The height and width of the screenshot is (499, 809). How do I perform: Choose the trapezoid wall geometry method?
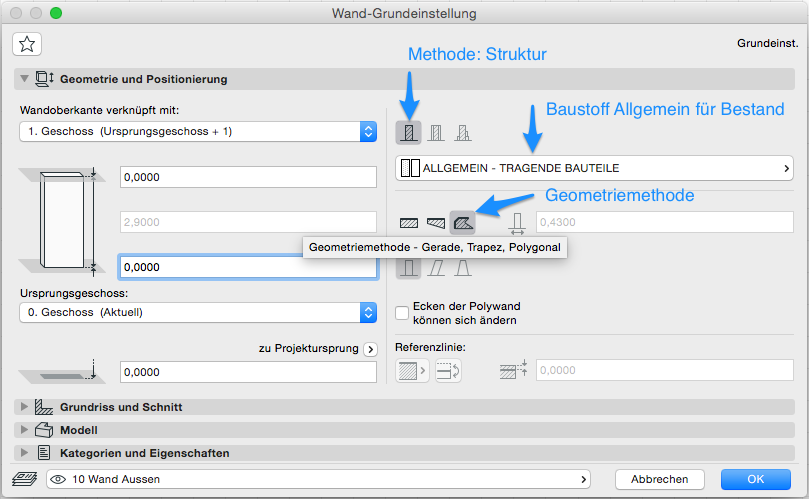click(435, 222)
